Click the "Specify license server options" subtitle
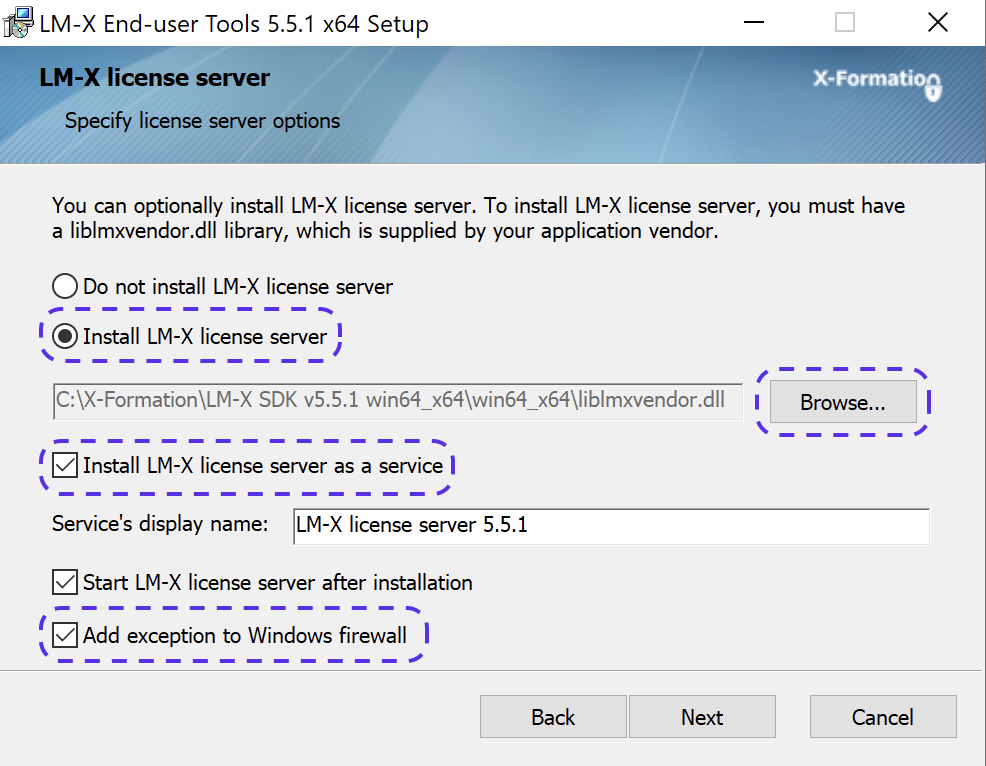The width and height of the screenshot is (986, 766). point(203,120)
